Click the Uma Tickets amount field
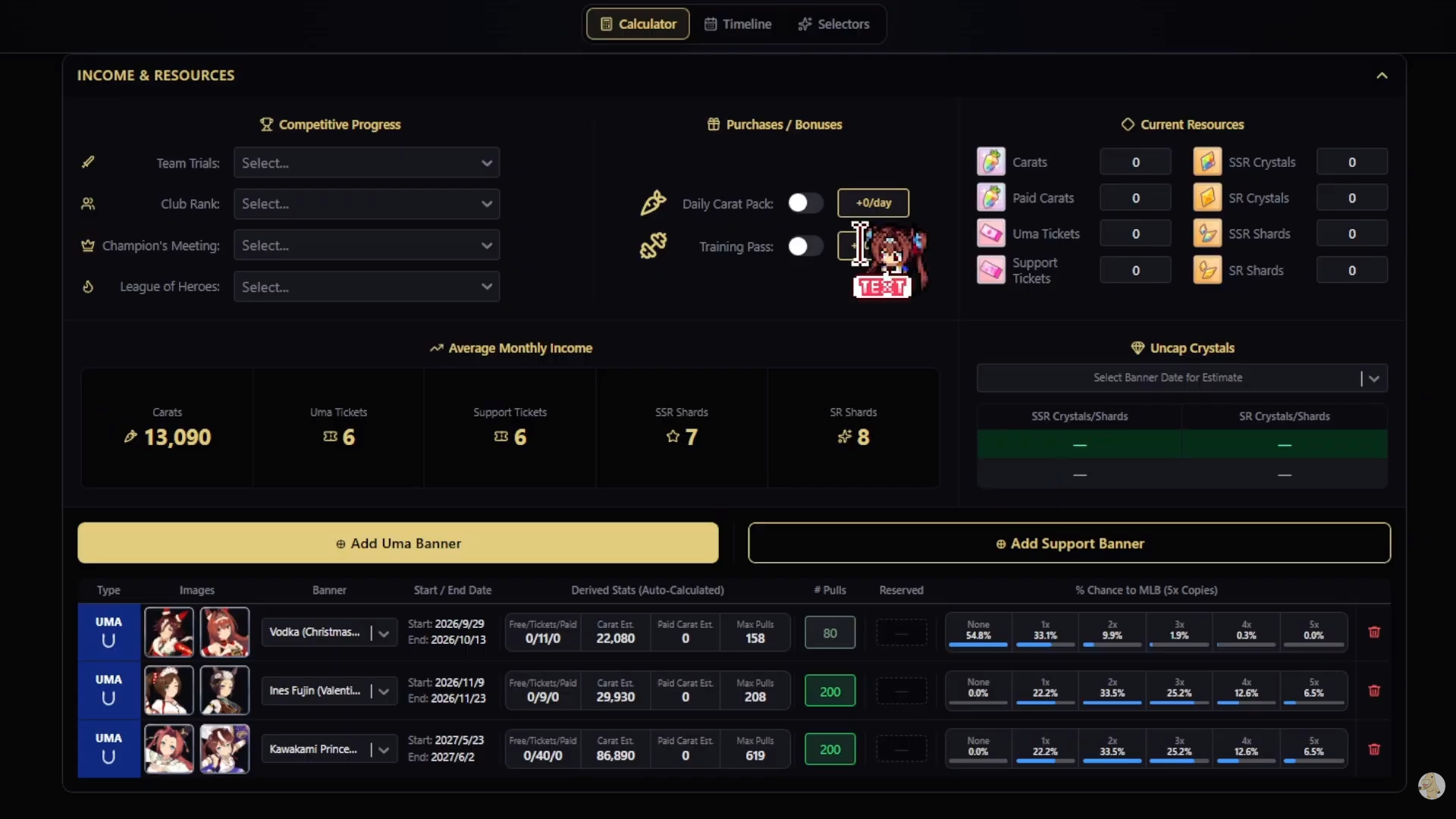 (x=1135, y=234)
